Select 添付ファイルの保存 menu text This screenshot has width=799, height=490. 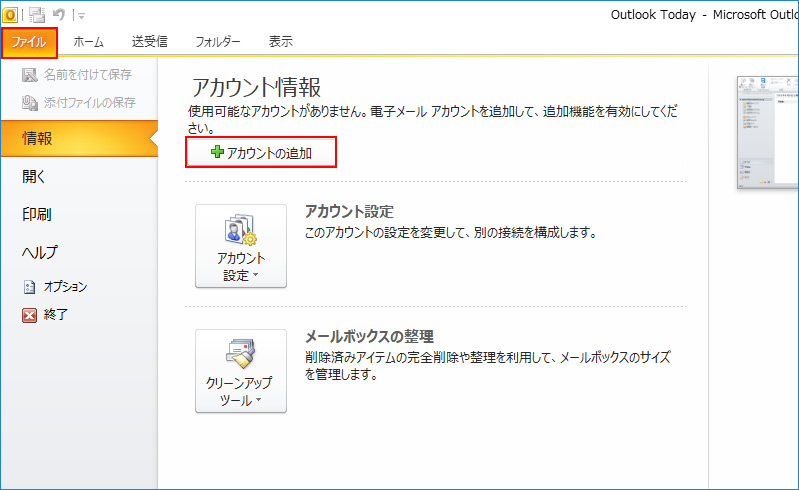90,103
